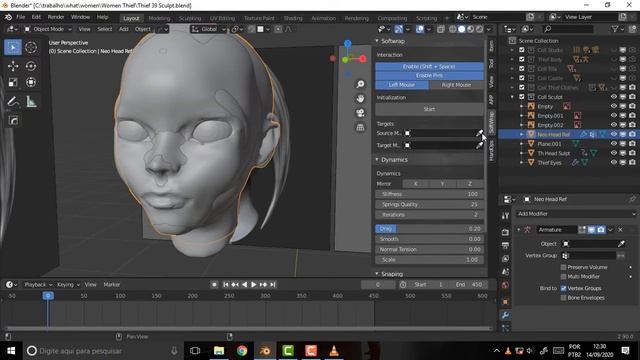Screen dimensions: 640x360
Task: Toggle Coll Studio collection checkbox
Action: tap(522, 50)
